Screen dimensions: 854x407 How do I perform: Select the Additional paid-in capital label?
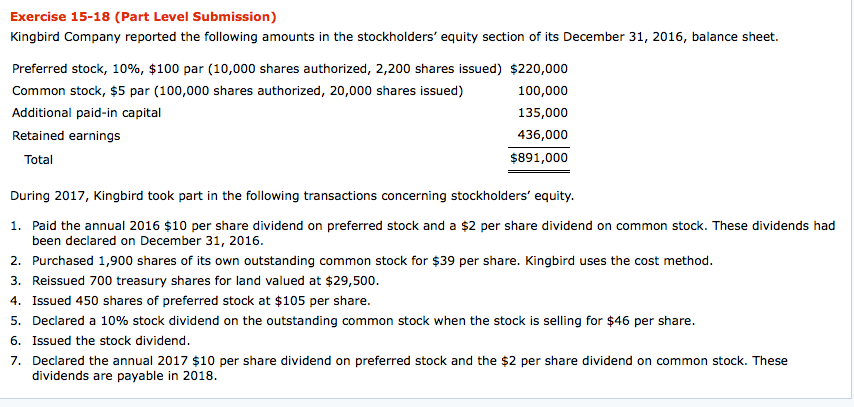[86, 113]
